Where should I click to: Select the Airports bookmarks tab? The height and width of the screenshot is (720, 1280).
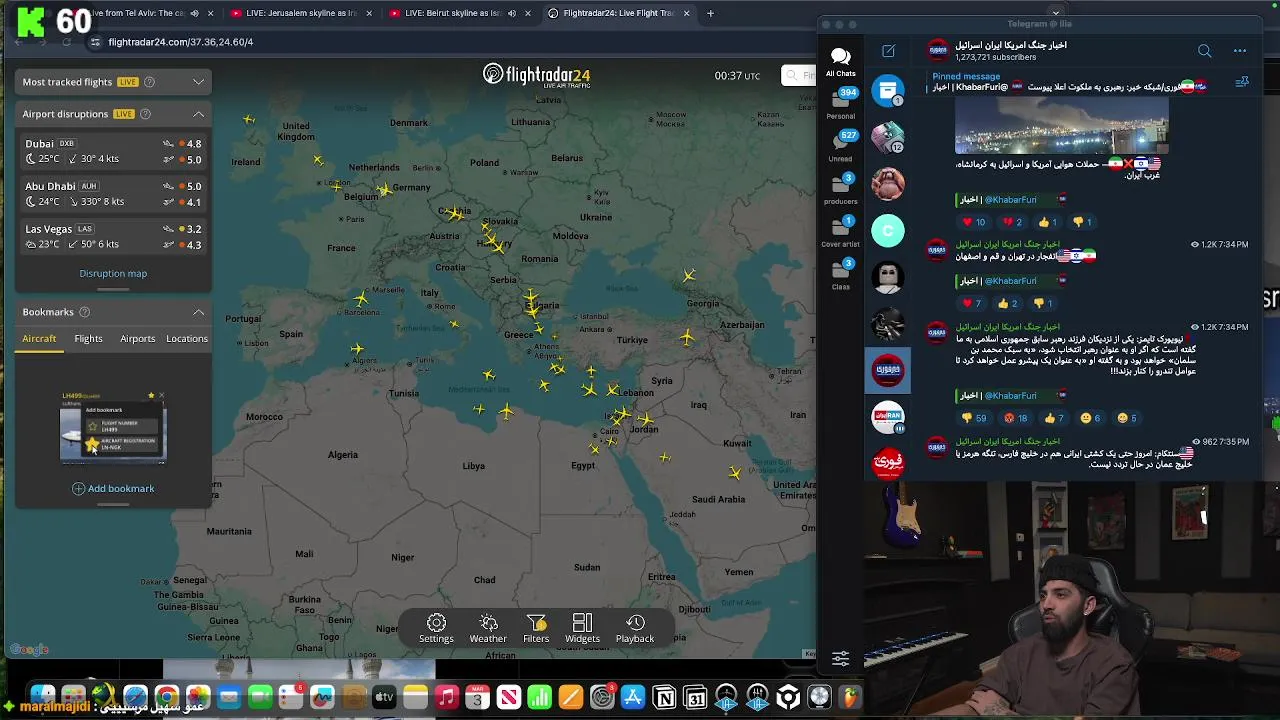(138, 338)
